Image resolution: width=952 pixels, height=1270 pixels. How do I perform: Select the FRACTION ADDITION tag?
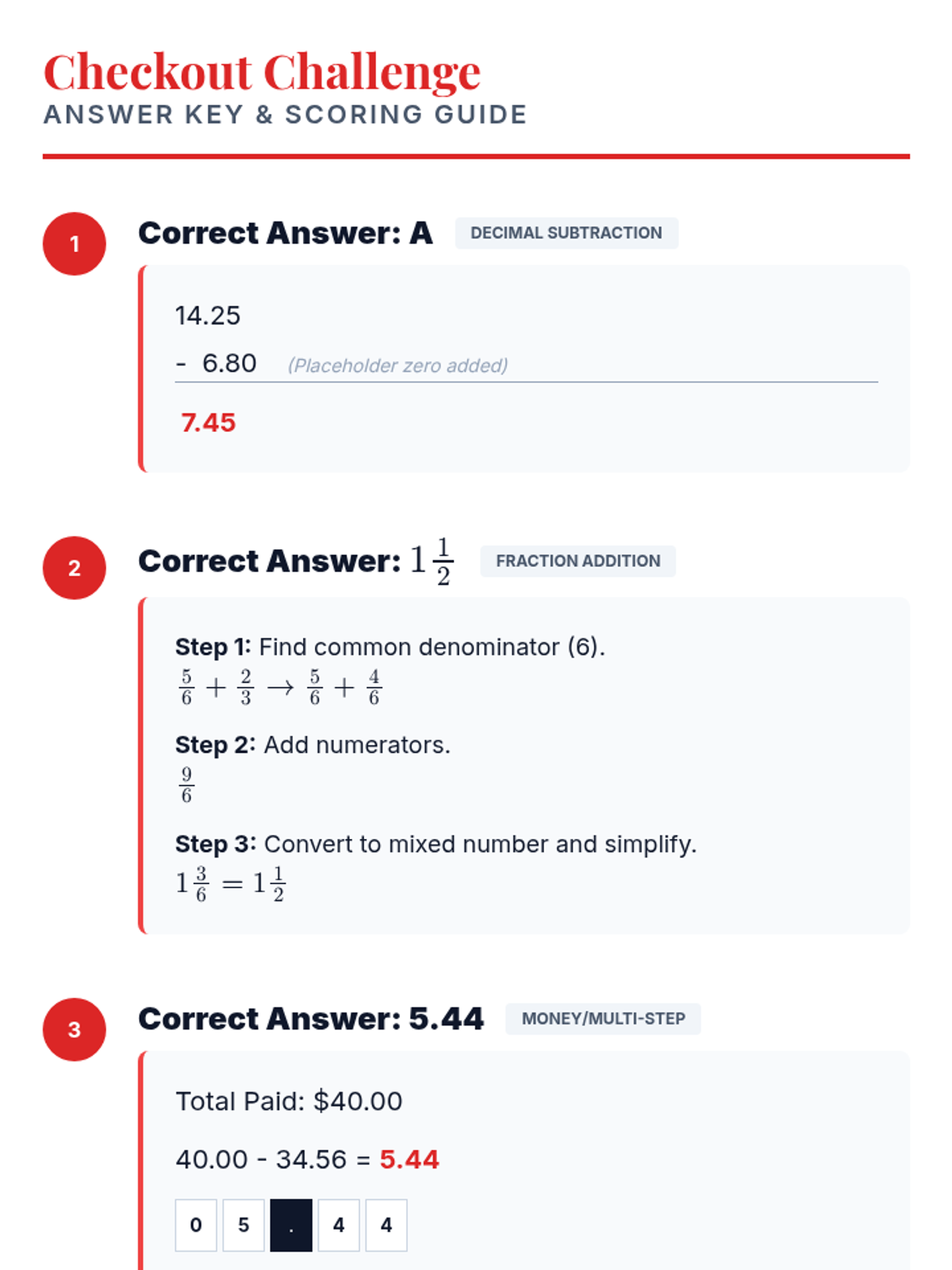(x=578, y=561)
